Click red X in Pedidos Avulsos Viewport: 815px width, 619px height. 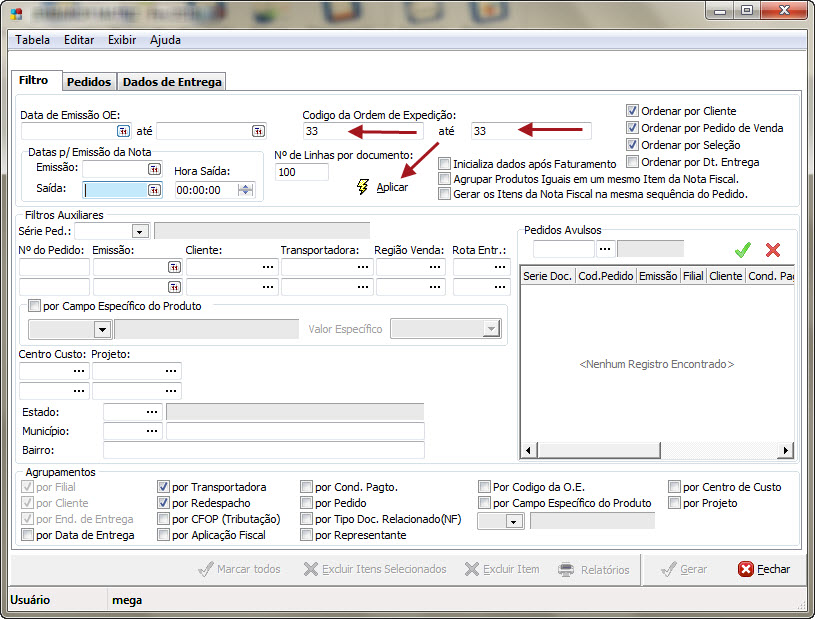click(x=772, y=249)
